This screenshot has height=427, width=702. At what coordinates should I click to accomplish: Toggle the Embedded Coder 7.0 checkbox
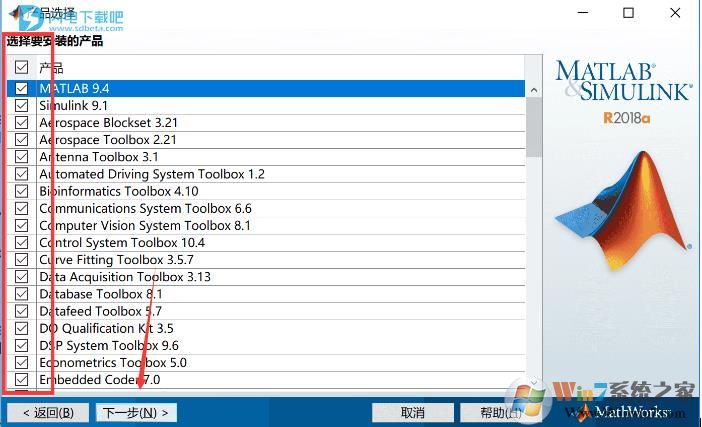[x=21, y=380]
